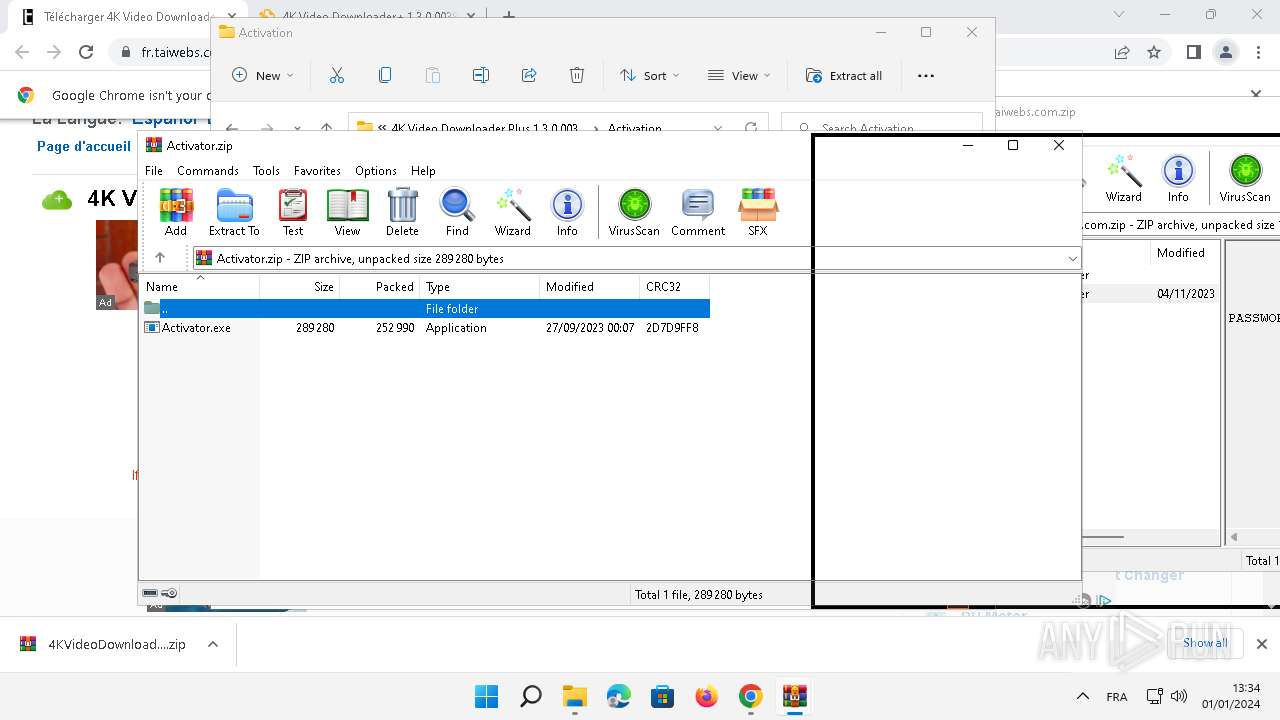Open Microsoft Store from the taskbar
Screen dimensions: 1280x720
[663, 696]
